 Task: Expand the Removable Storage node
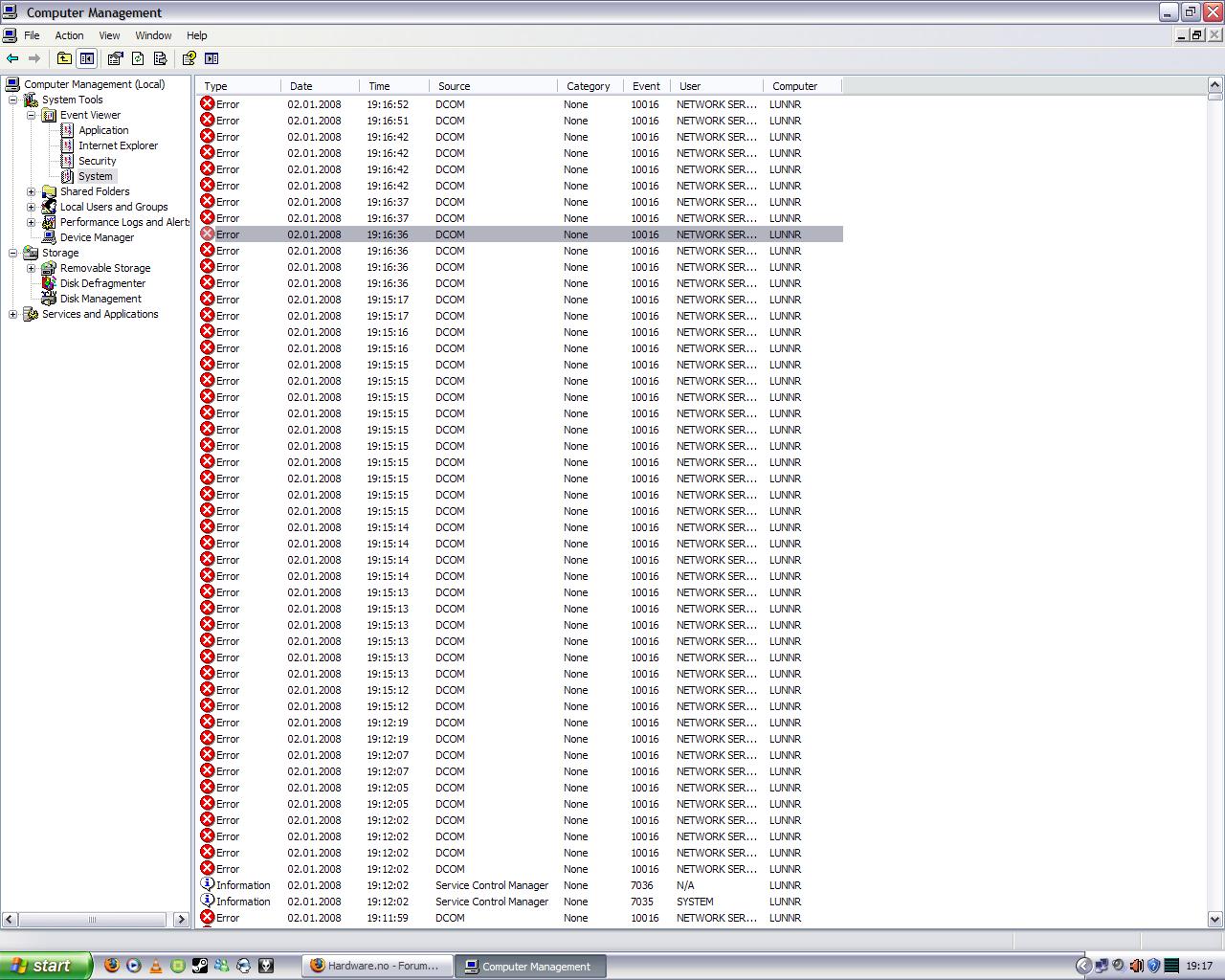coord(31,268)
